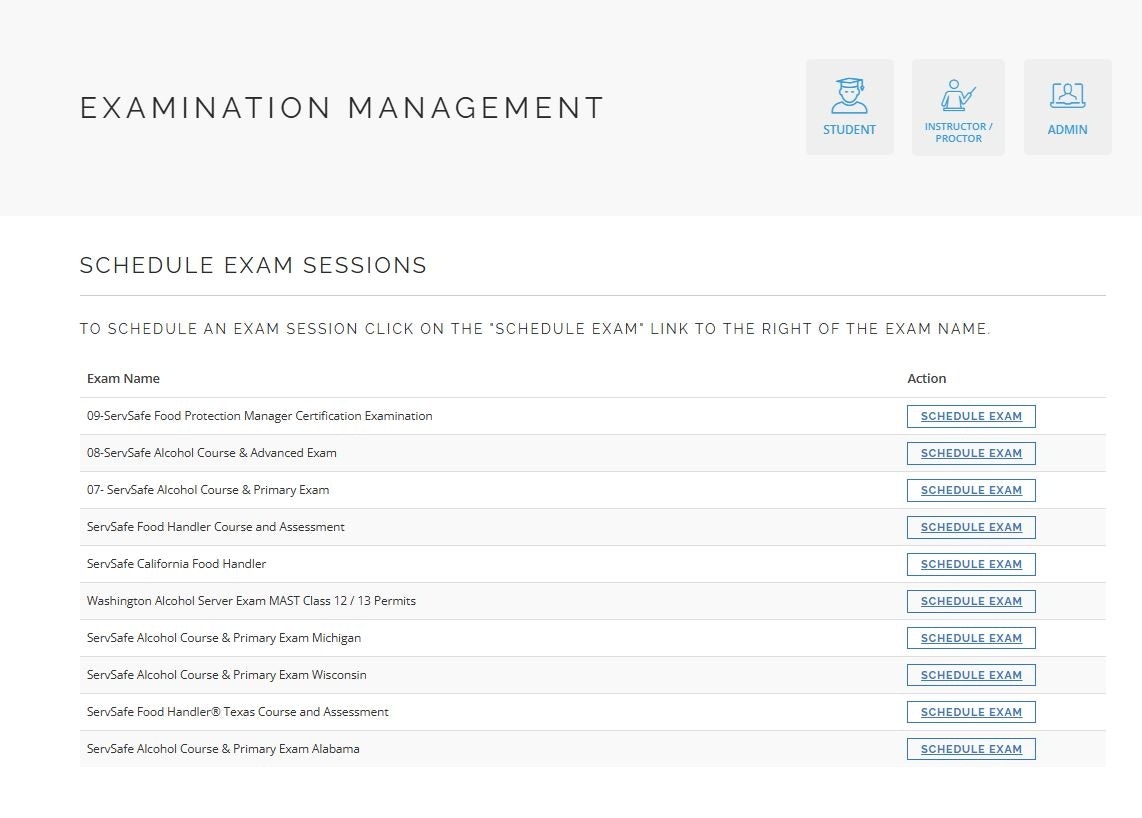Viewport: 1142px width, 818px height.
Task: Schedule Alcohol Primary Exam Alabama
Action: tap(971, 749)
